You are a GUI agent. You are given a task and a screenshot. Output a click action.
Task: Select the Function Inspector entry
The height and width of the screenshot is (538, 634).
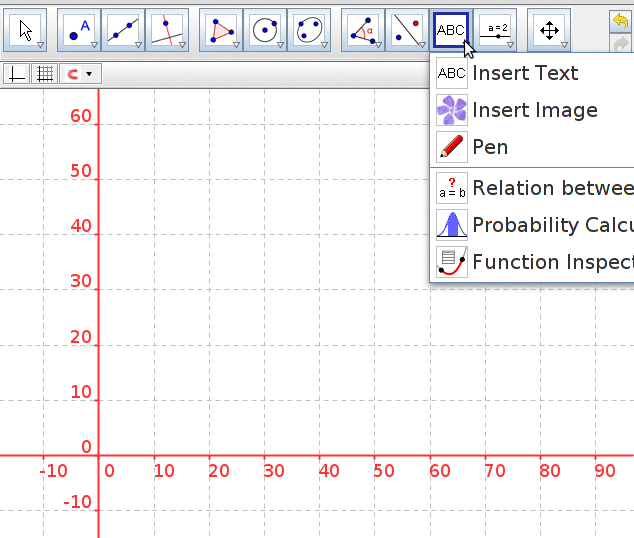pos(550,262)
